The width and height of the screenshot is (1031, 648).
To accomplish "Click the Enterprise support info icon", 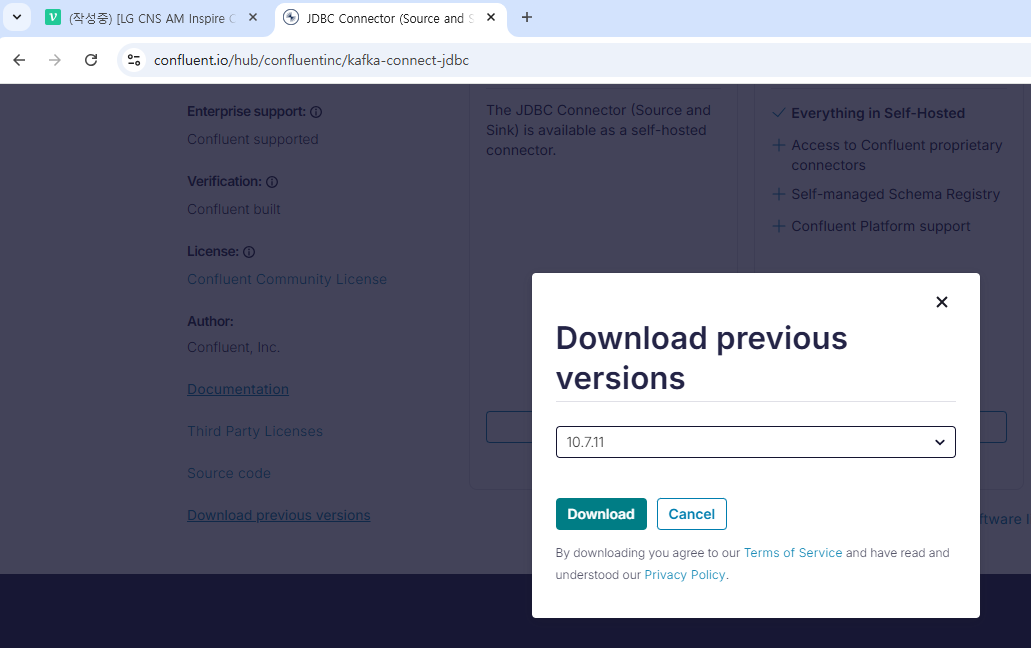I will pos(316,112).
